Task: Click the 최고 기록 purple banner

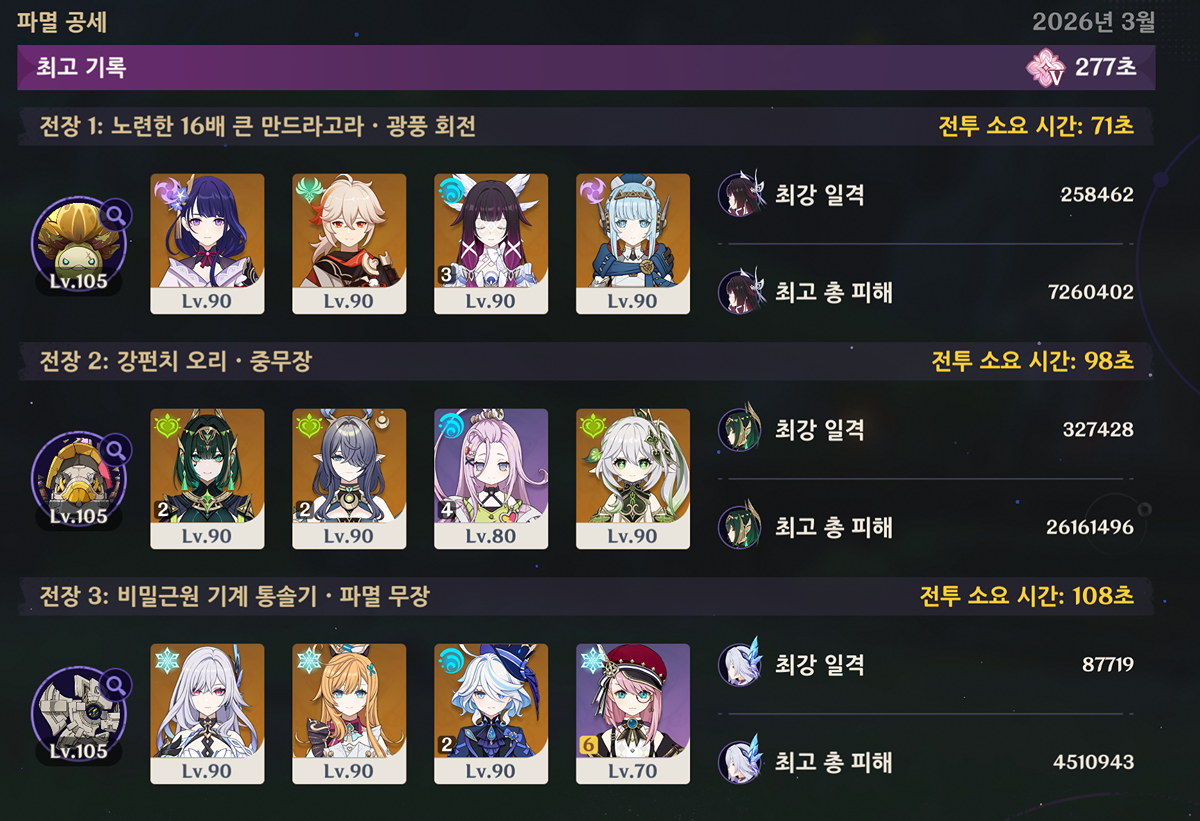Action: tap(586, 68)
